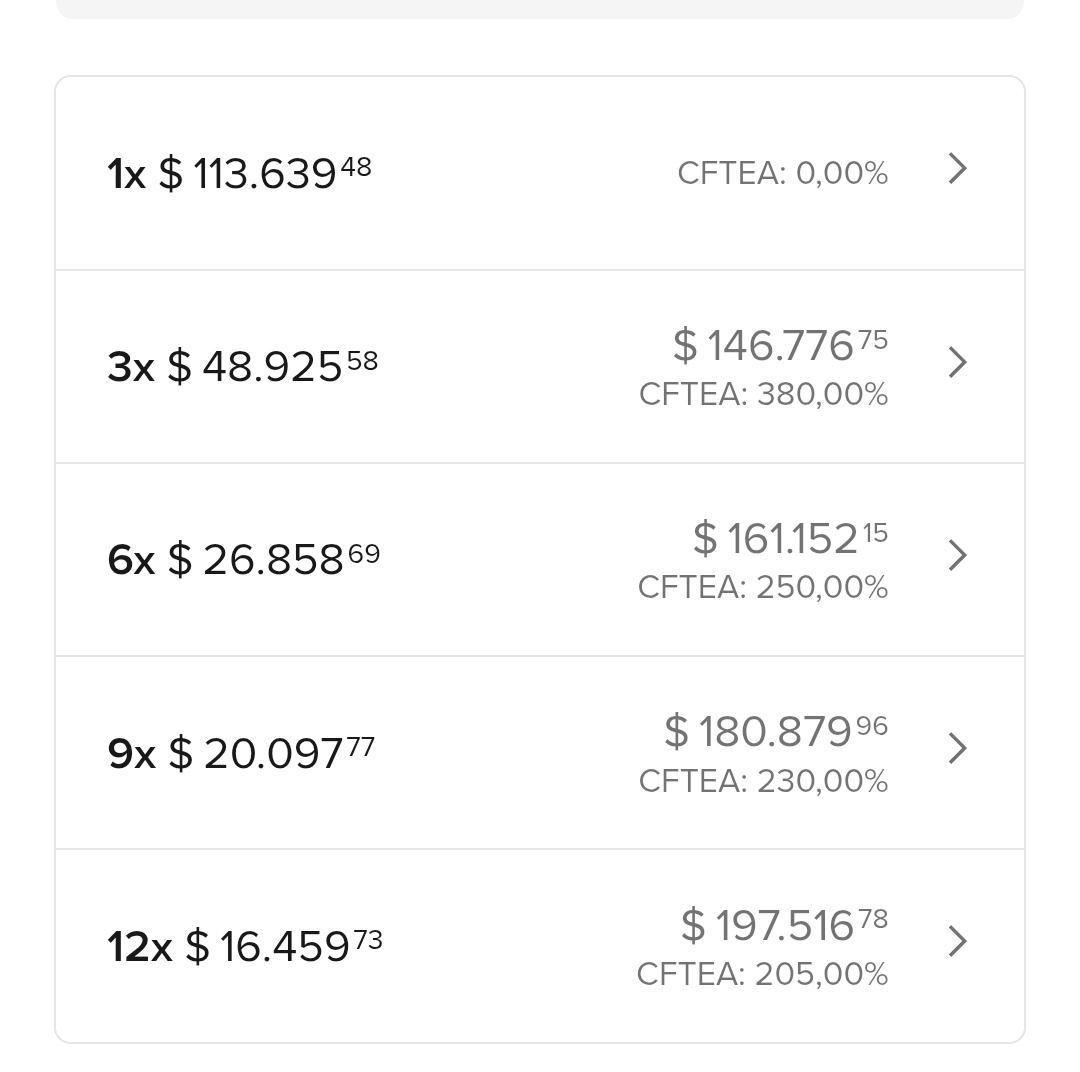Open the 12x installment chevron arrow
1080x1072 pixels.
957,941
